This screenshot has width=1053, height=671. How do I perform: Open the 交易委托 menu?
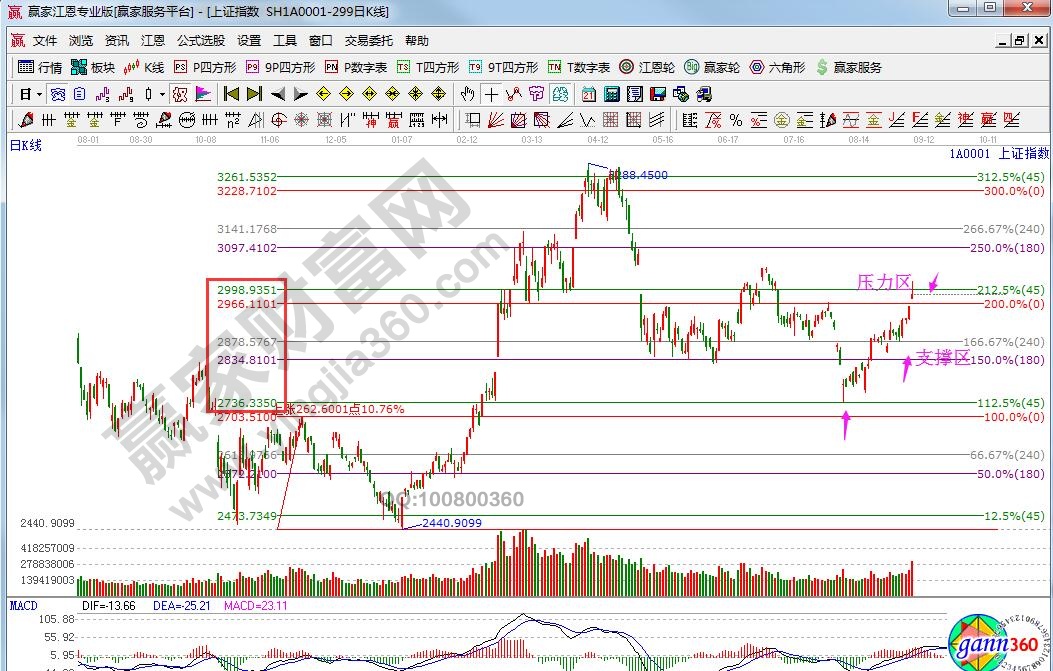(367, 41)
